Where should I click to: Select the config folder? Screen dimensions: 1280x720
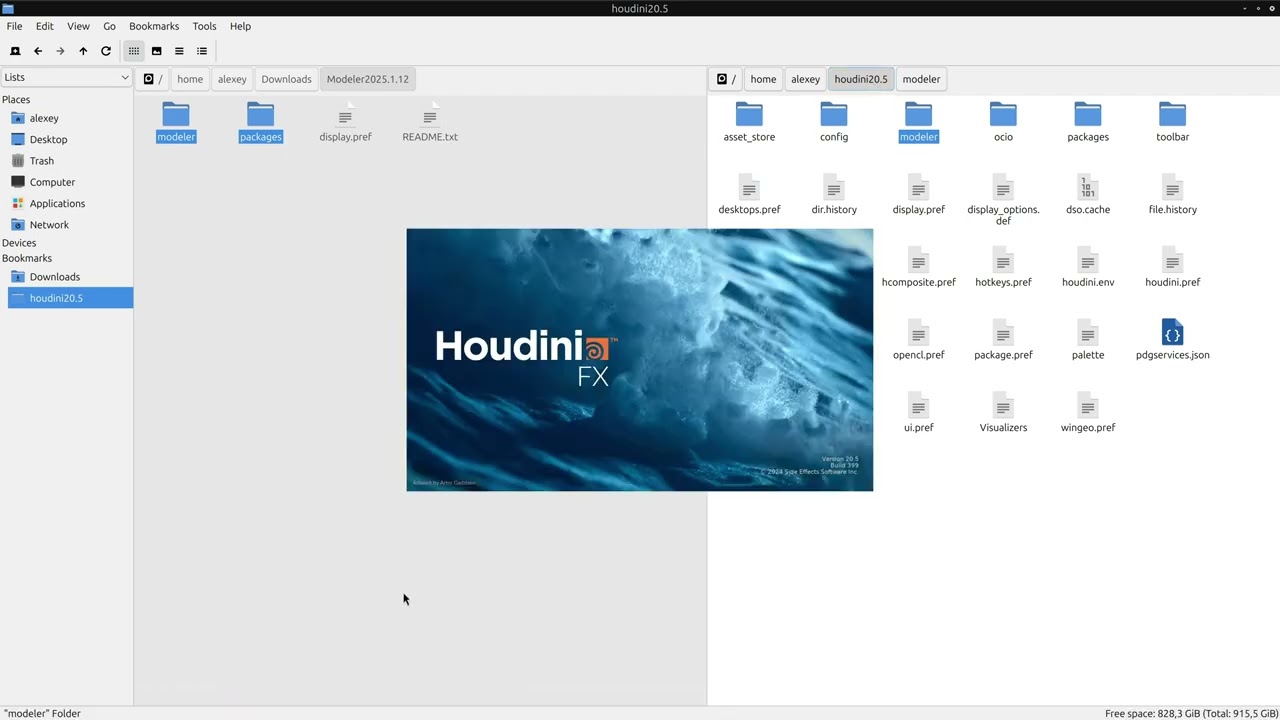[x=834, y=122]
